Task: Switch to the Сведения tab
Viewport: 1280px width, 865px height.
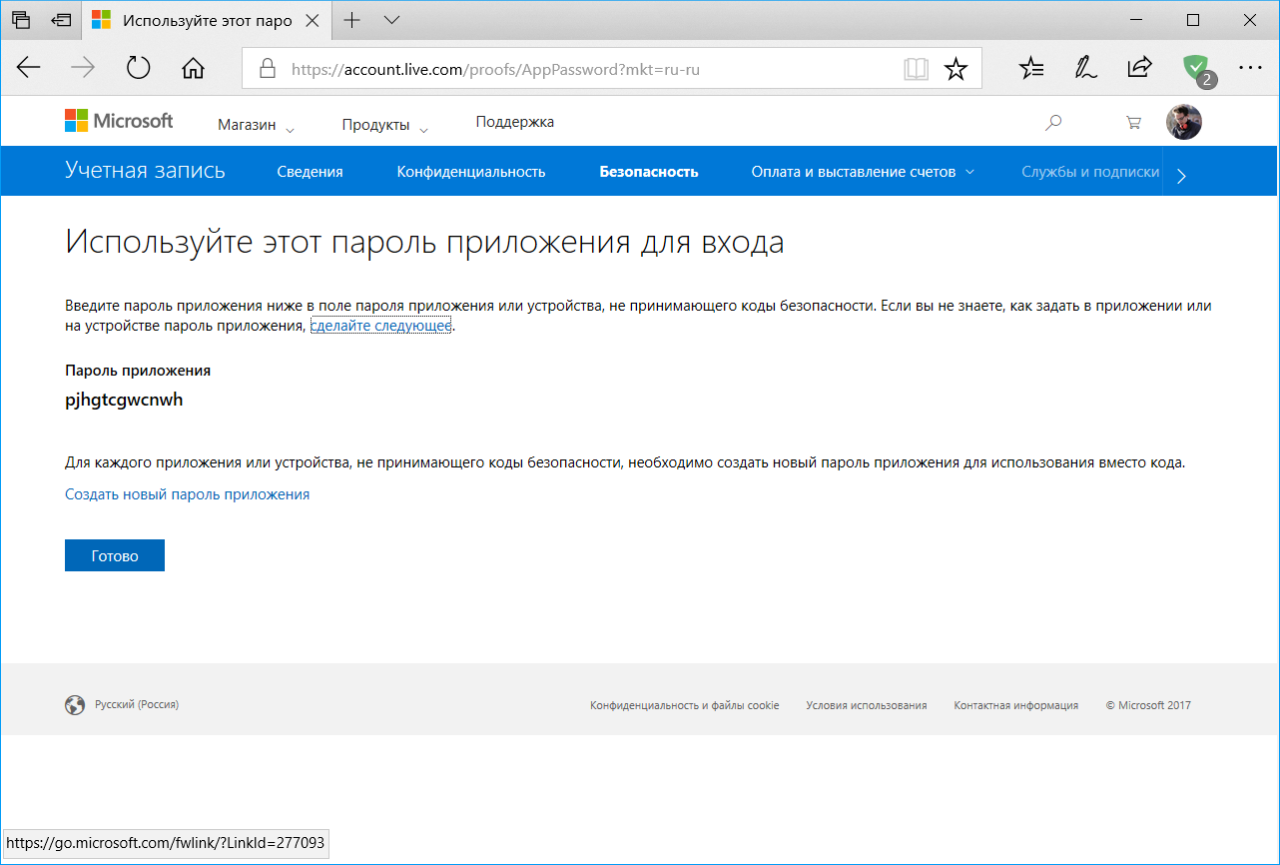Action: coord(310,172)
